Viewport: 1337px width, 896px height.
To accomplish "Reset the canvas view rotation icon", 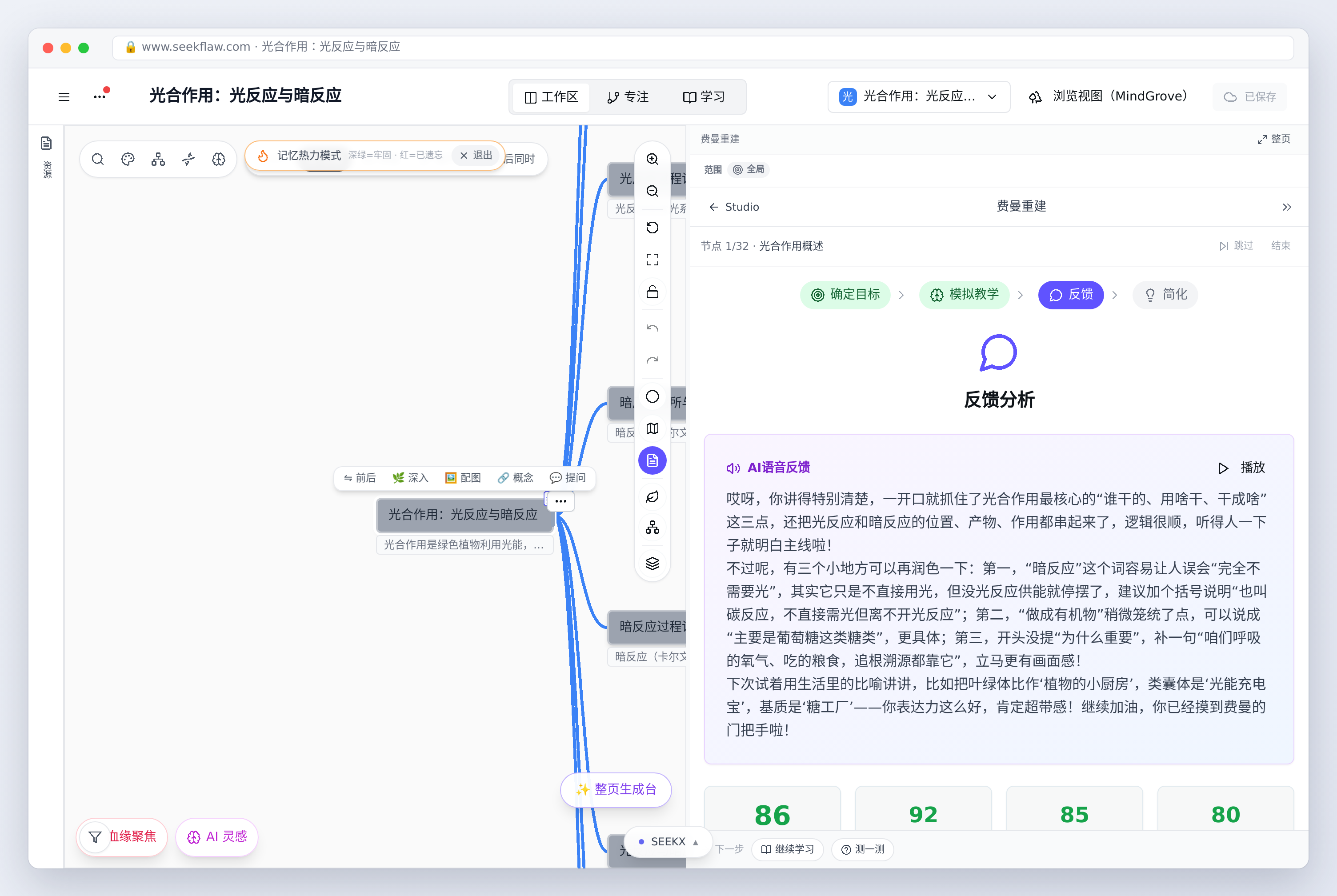I will [652, 228].
